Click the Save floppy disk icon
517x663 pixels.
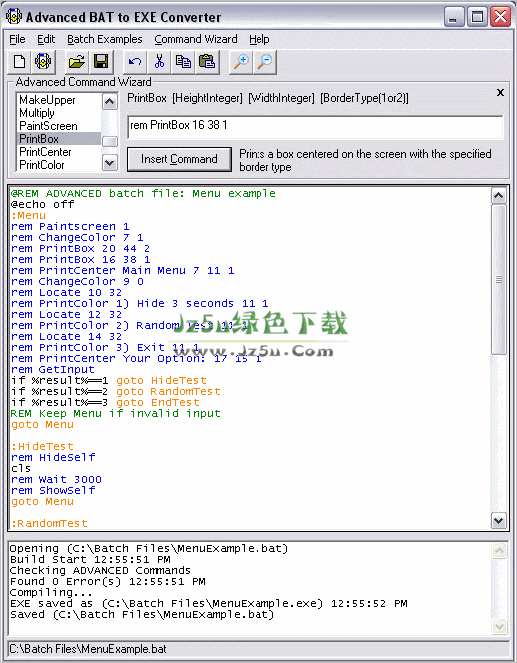tap(101, 62)
